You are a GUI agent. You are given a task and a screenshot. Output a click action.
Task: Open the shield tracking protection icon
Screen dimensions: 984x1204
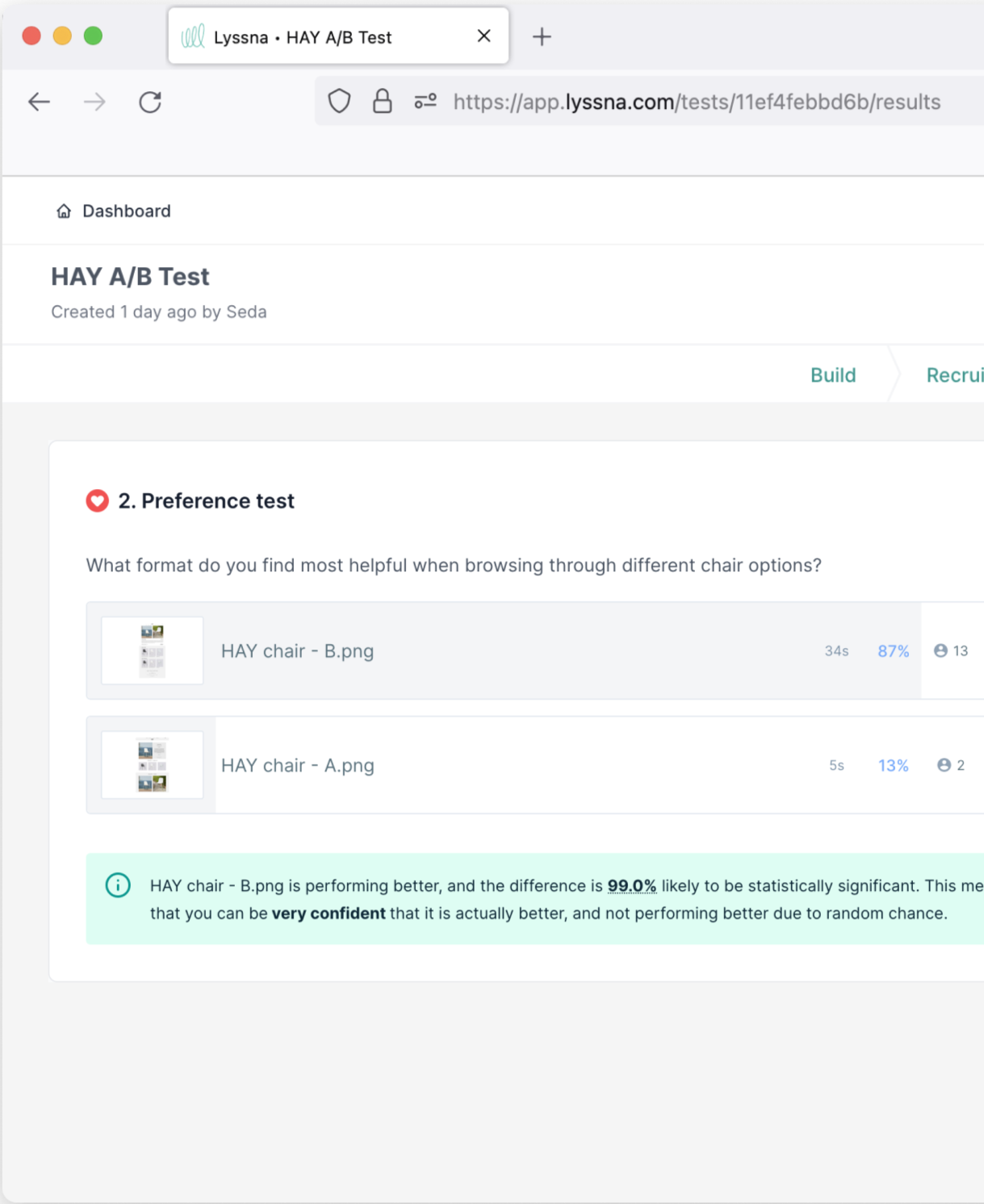[339, 102]
